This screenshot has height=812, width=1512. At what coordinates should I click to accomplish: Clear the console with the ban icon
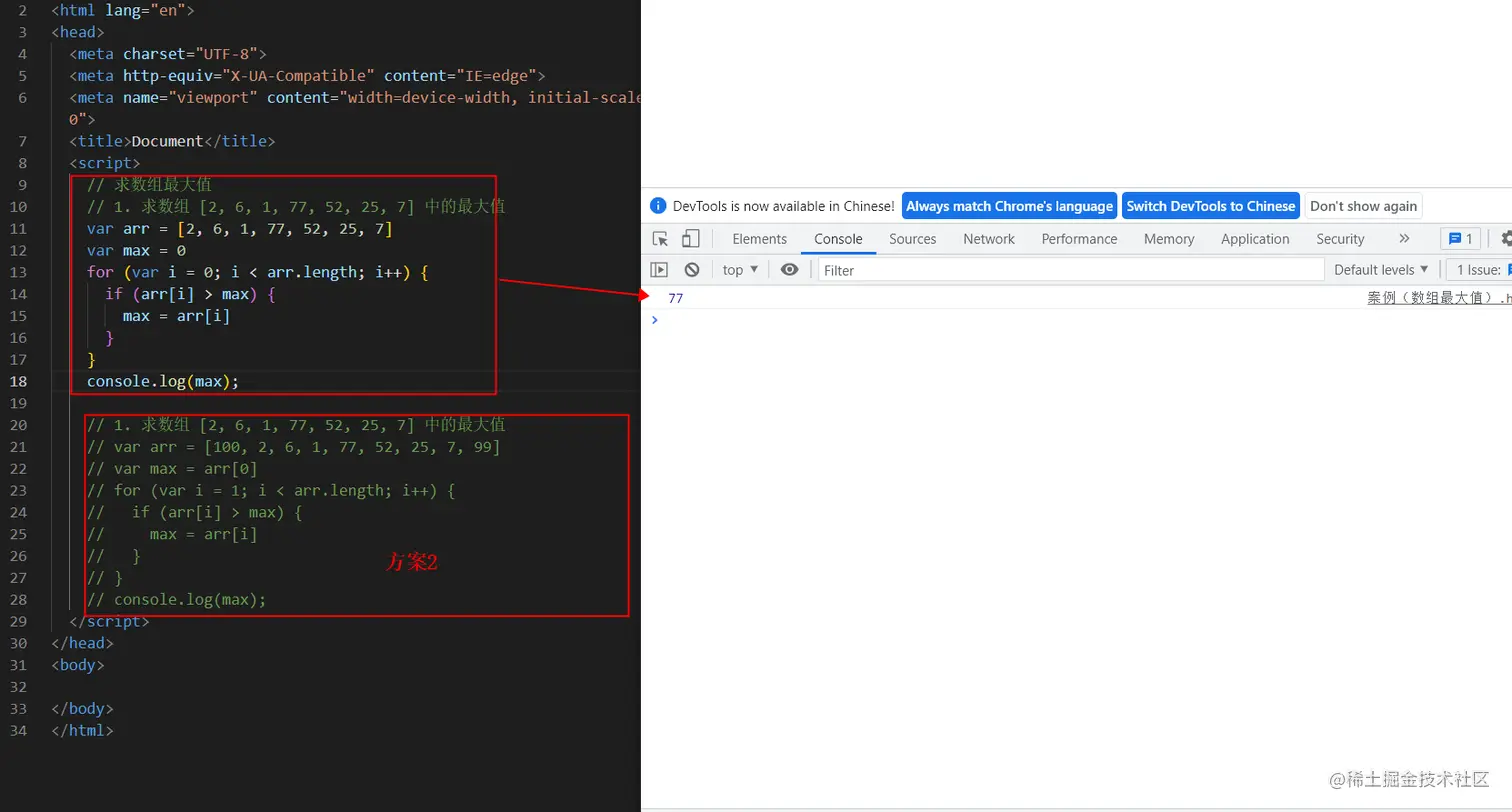tap(692, 270)
